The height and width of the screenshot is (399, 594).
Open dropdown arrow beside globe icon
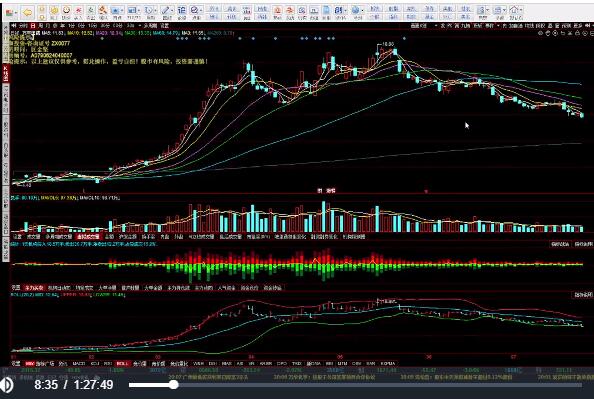(x=362, y=11)
